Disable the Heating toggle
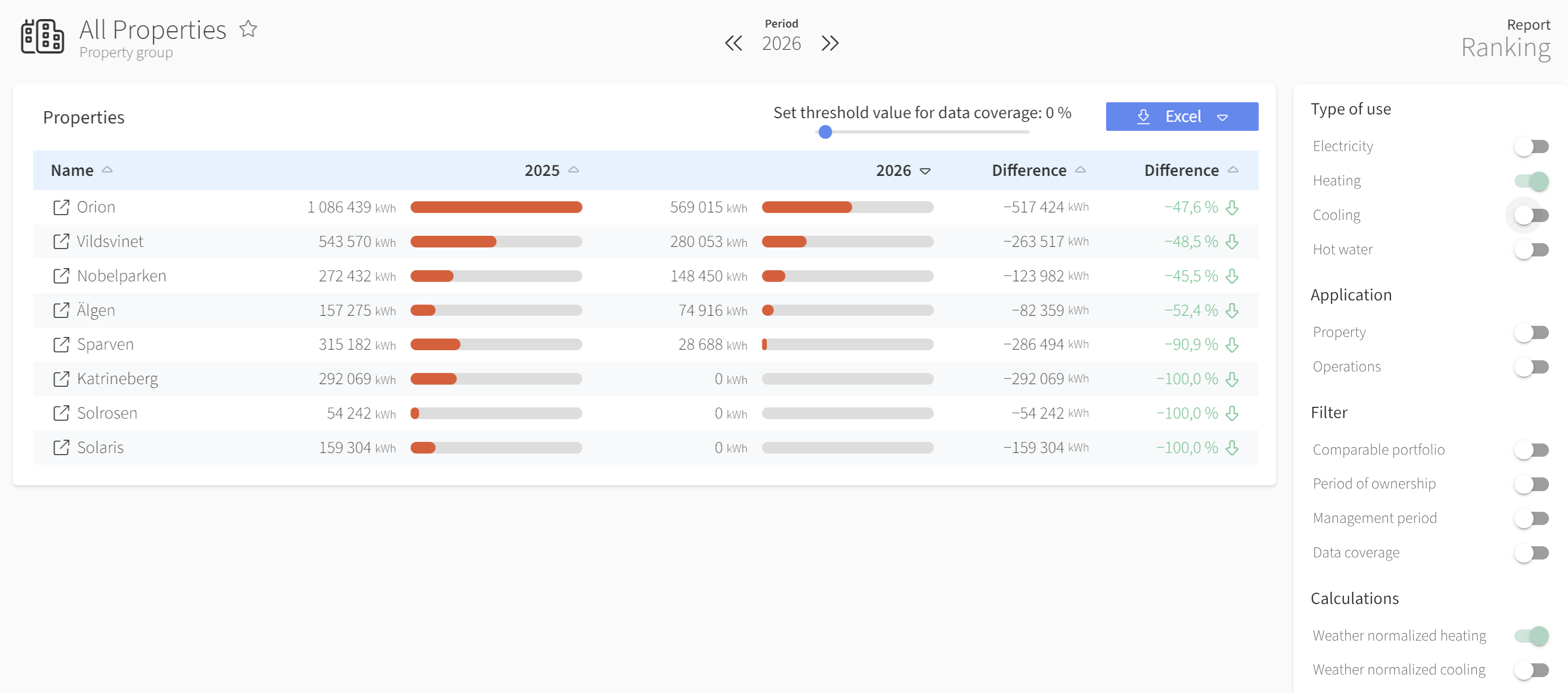This screenshot has width=1568, height=693. 1531,181
